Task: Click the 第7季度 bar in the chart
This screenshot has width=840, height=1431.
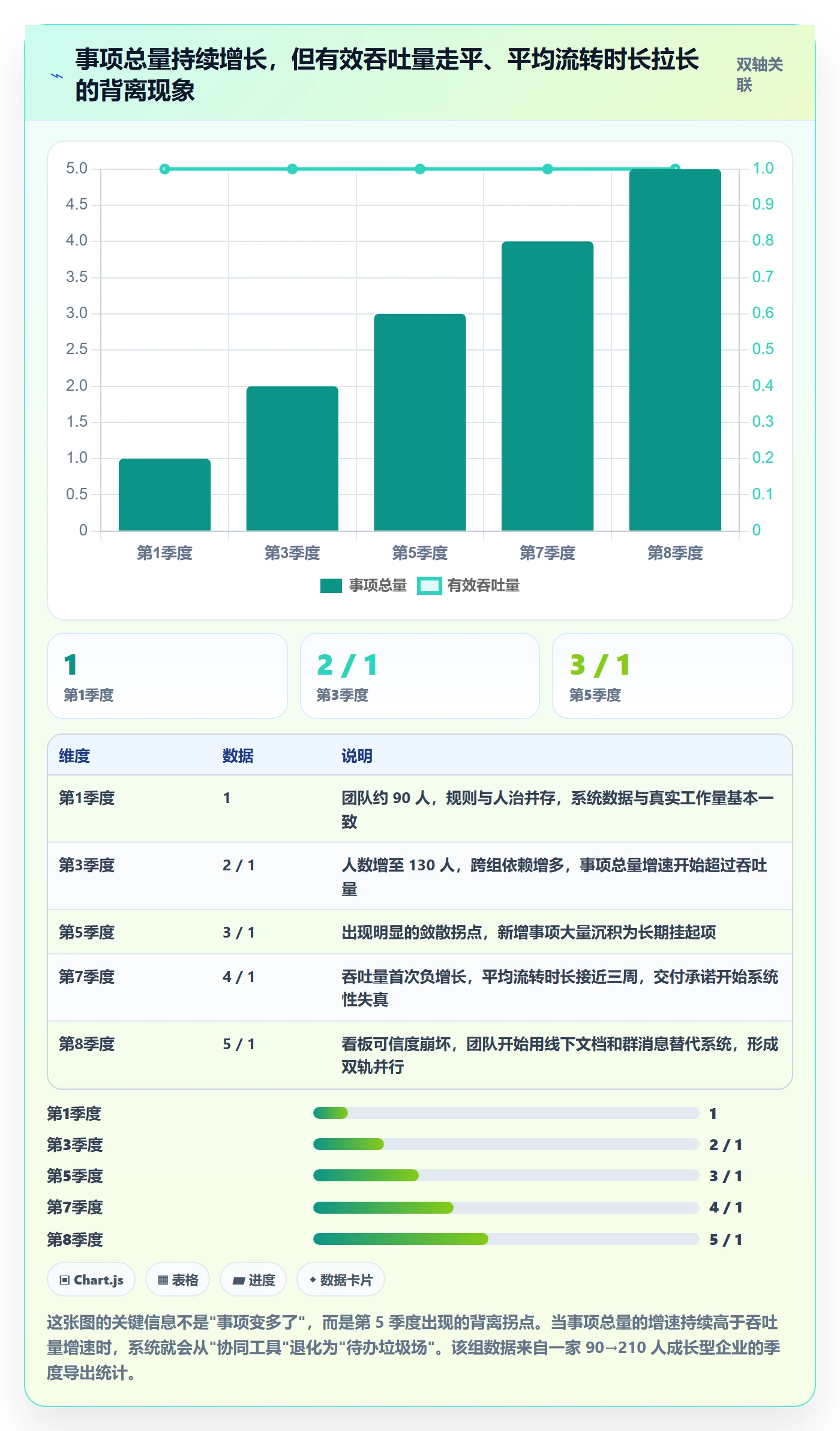Action: pos(547,386)
